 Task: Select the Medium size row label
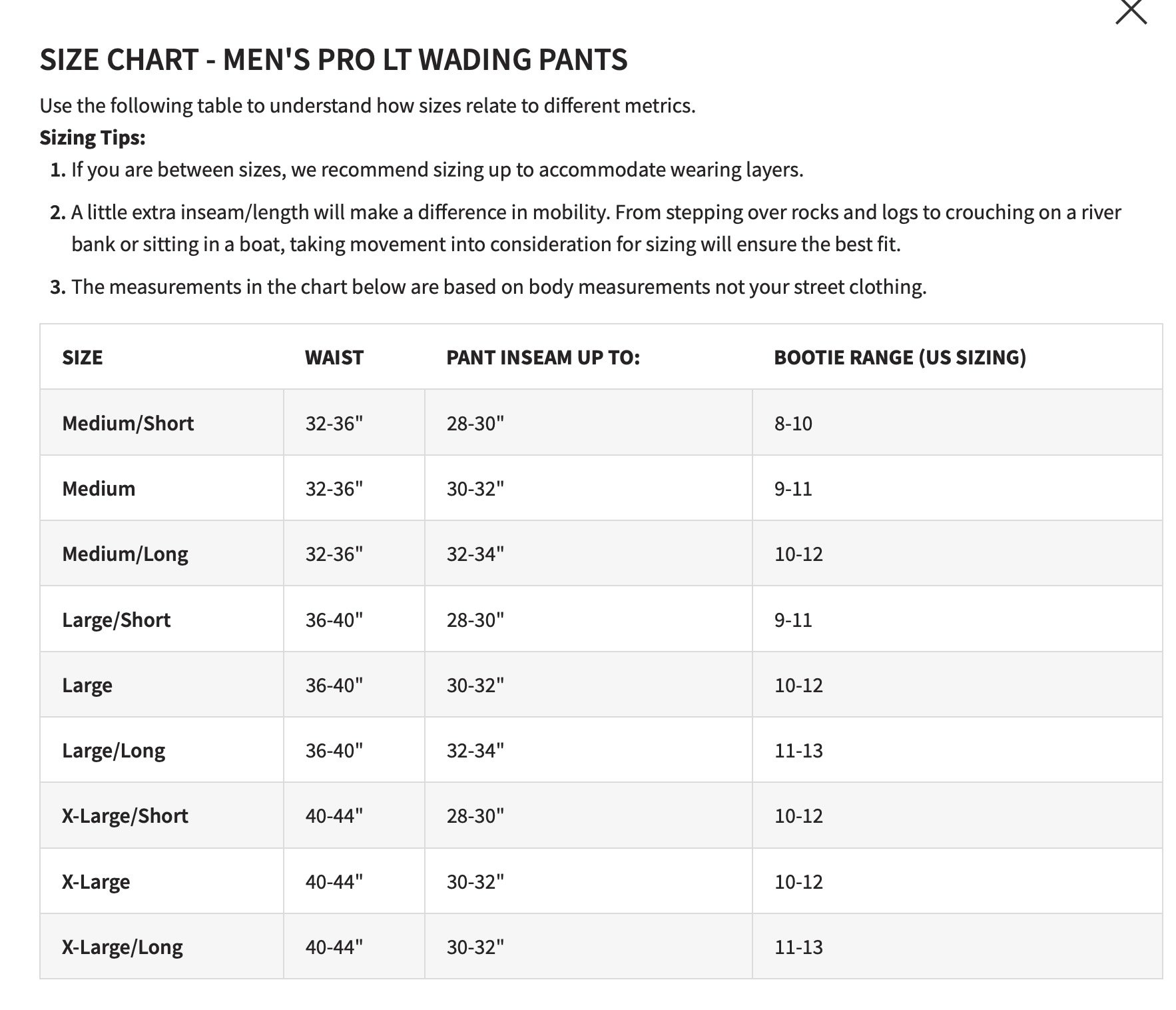99,488
